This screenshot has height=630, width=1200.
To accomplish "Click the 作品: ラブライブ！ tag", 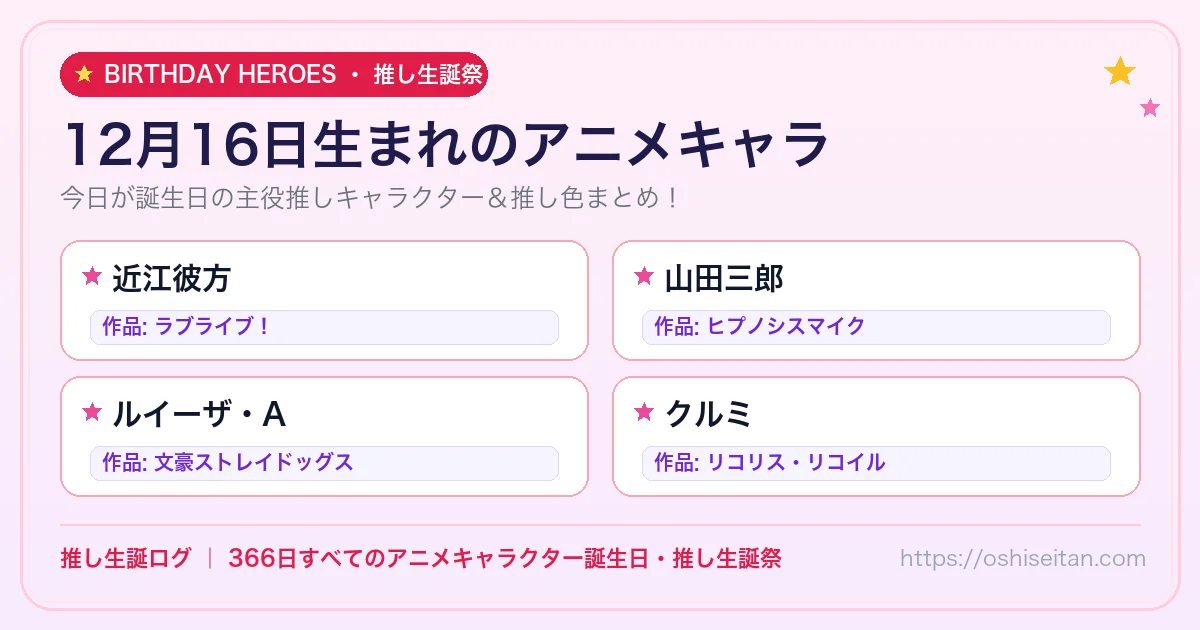I will tap(324, 327).
